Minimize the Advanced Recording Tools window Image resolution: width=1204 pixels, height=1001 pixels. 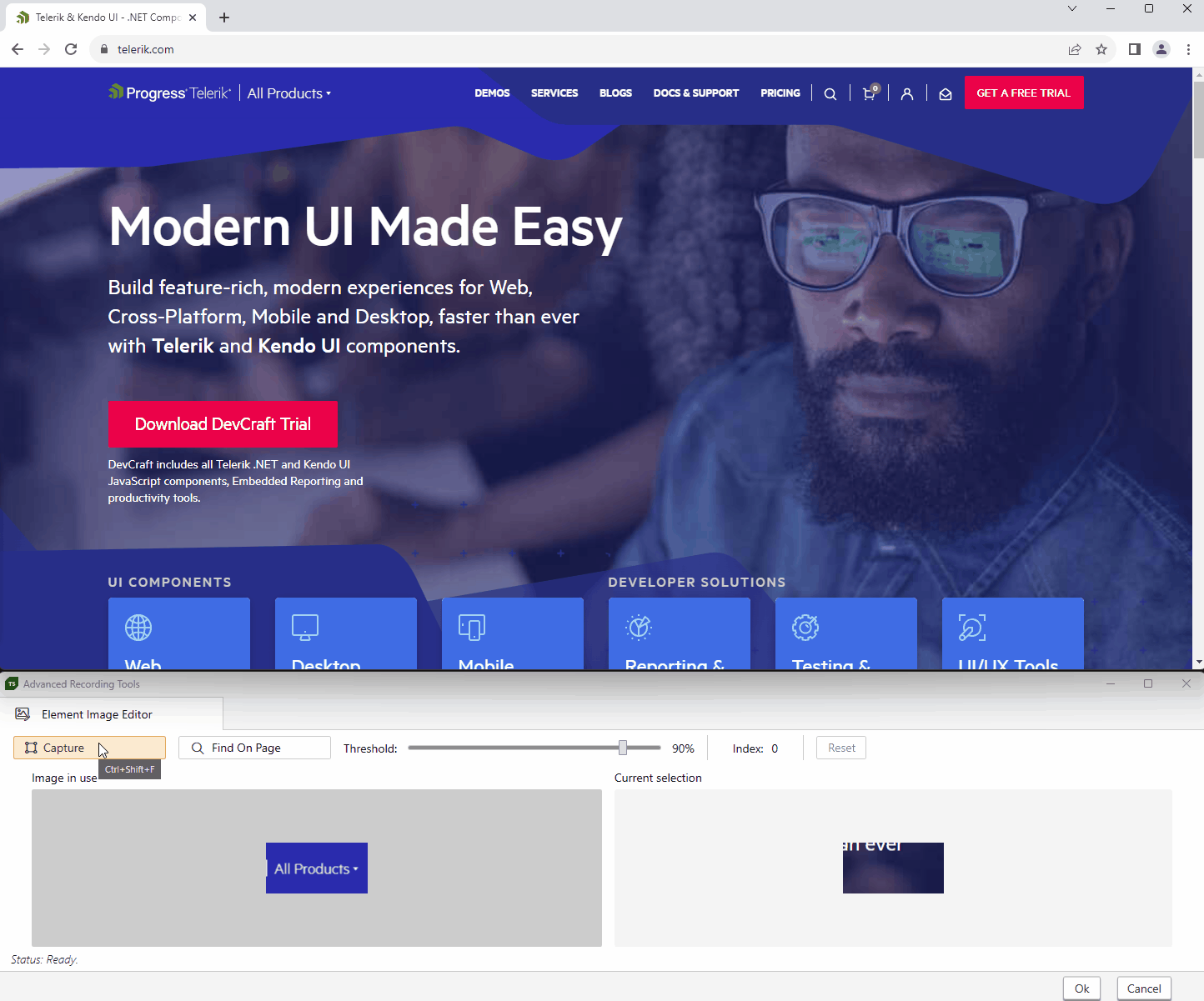pyautogui.click(x=1110, y=683)
